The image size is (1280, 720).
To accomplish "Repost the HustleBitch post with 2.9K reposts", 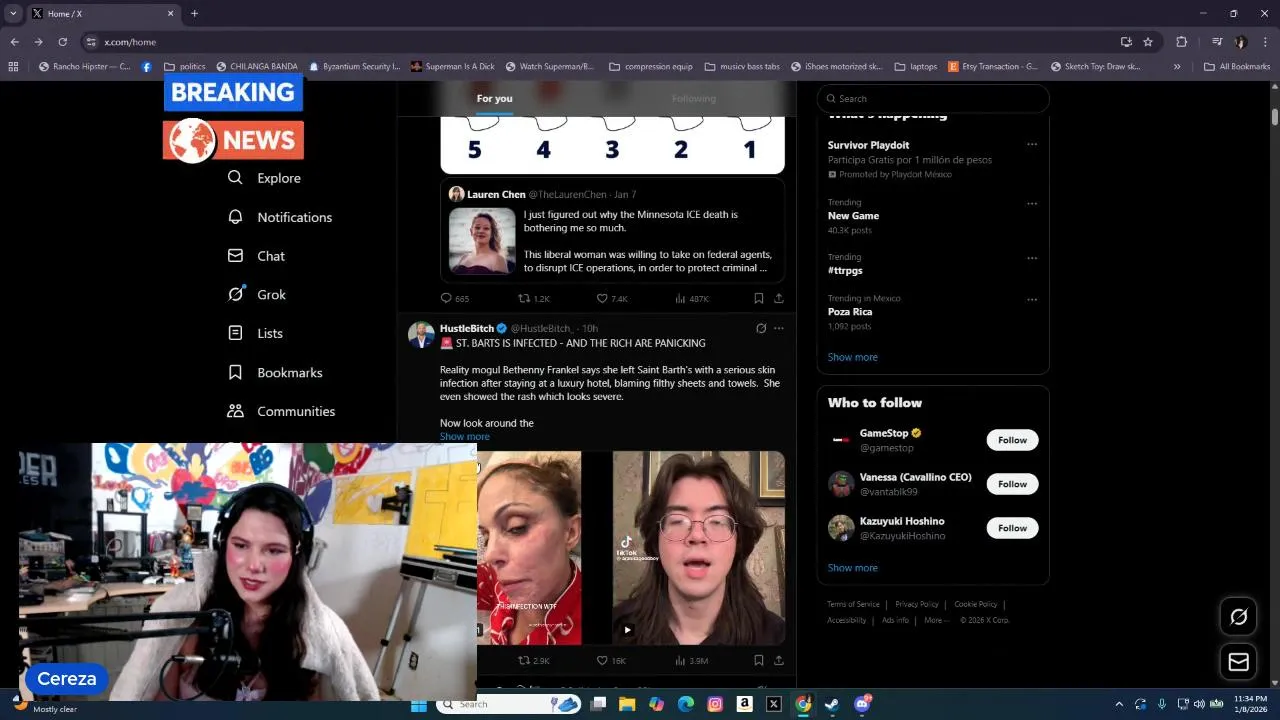I will coord(534,660).
